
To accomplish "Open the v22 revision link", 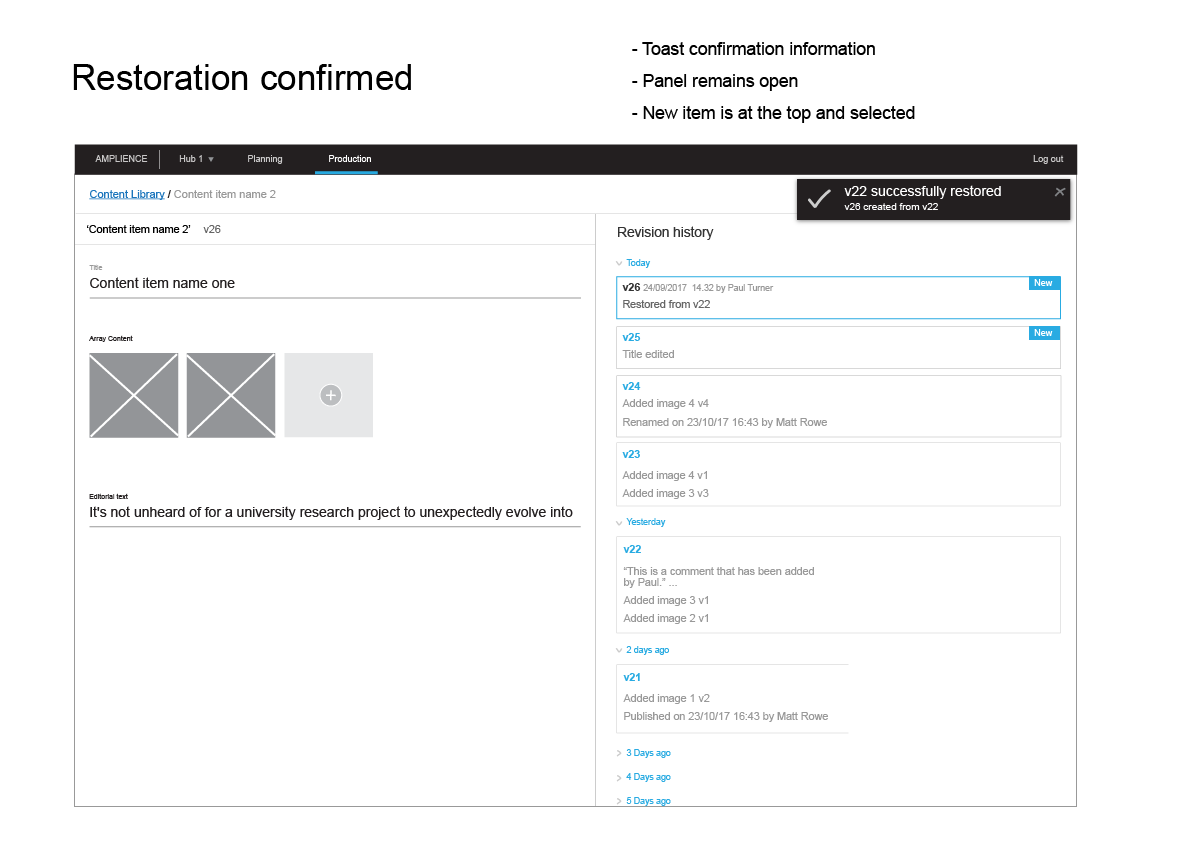I will pyautogui.click(x=632, y=549).
